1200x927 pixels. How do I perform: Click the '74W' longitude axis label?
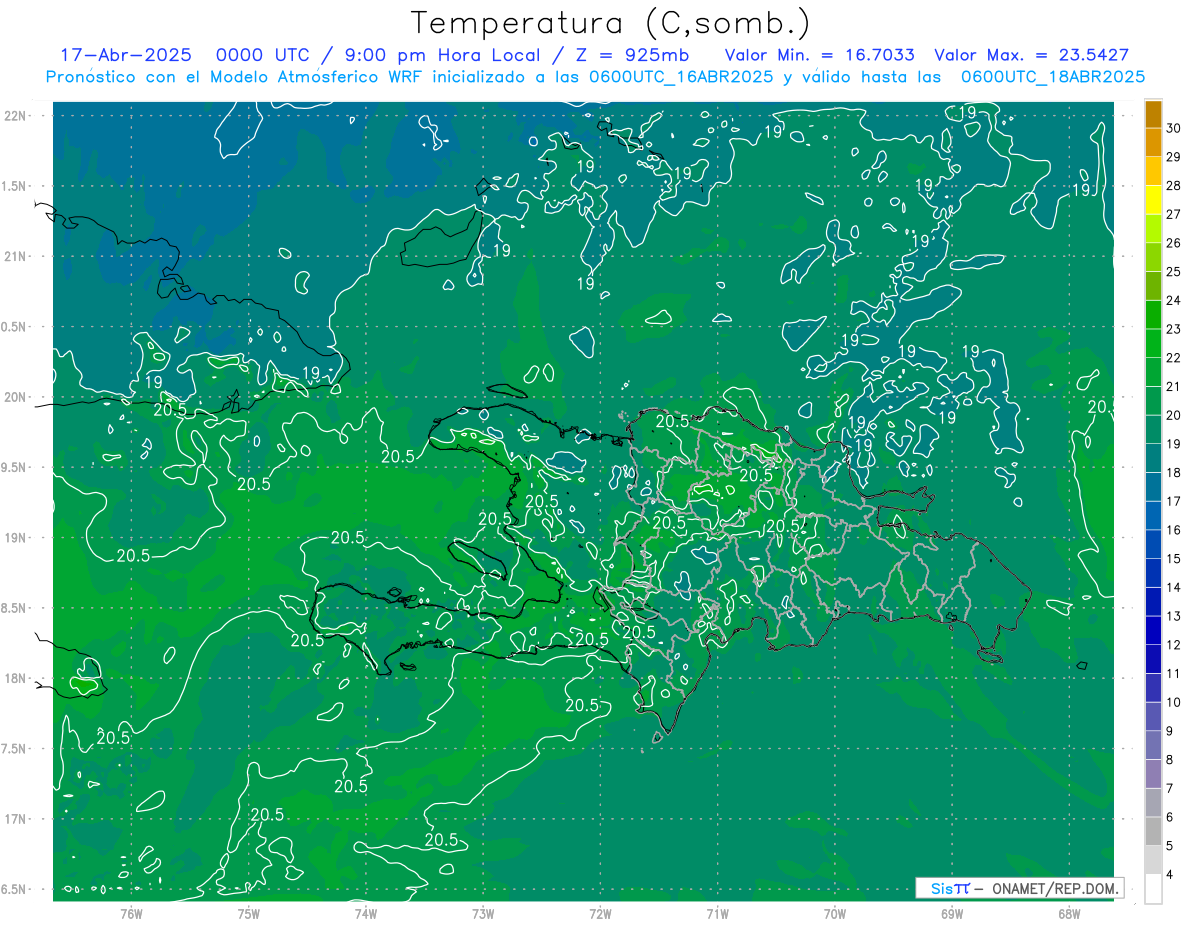coord(366,913)
